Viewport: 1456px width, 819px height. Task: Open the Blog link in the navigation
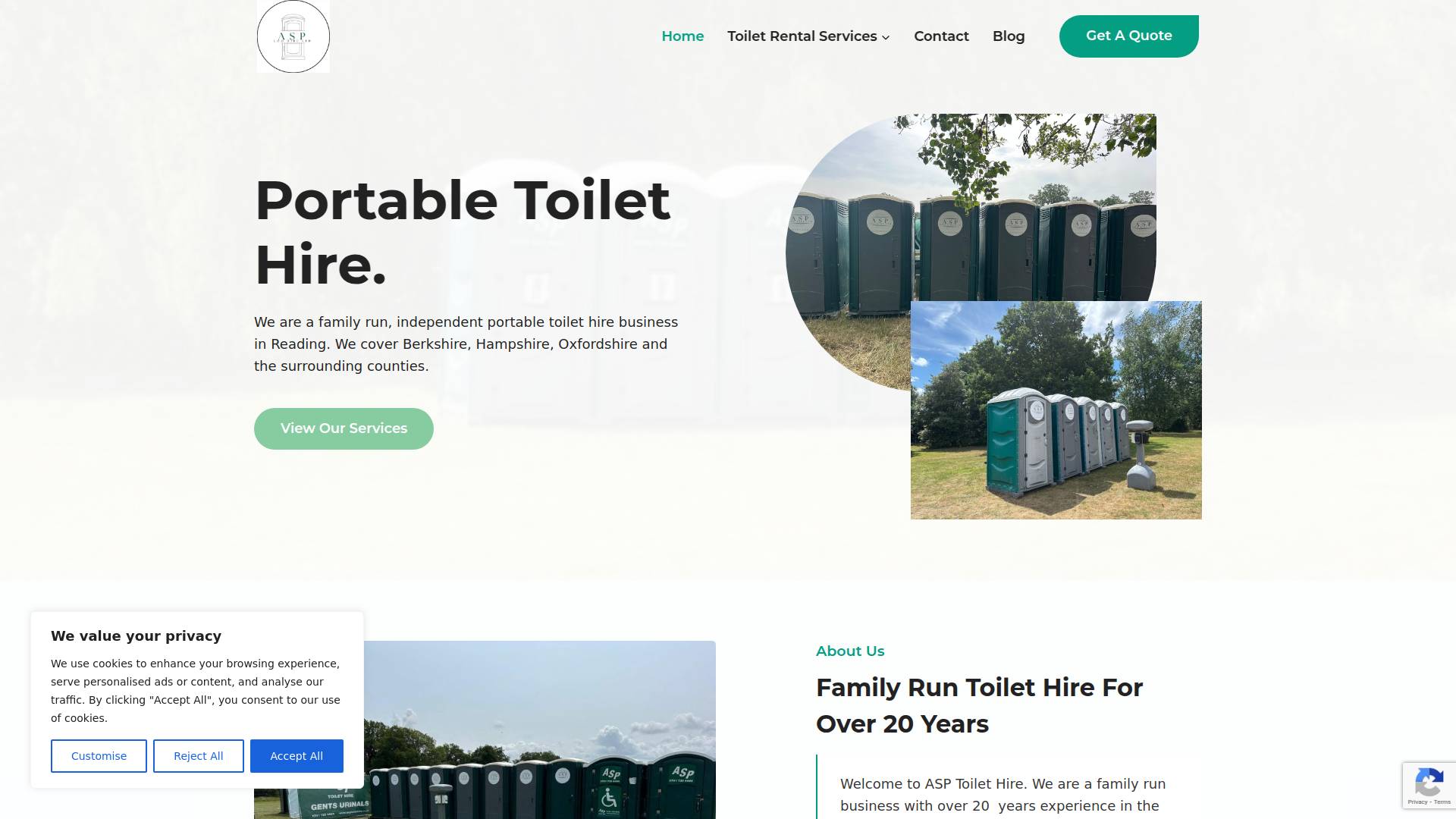click(x=1009, y=36)
